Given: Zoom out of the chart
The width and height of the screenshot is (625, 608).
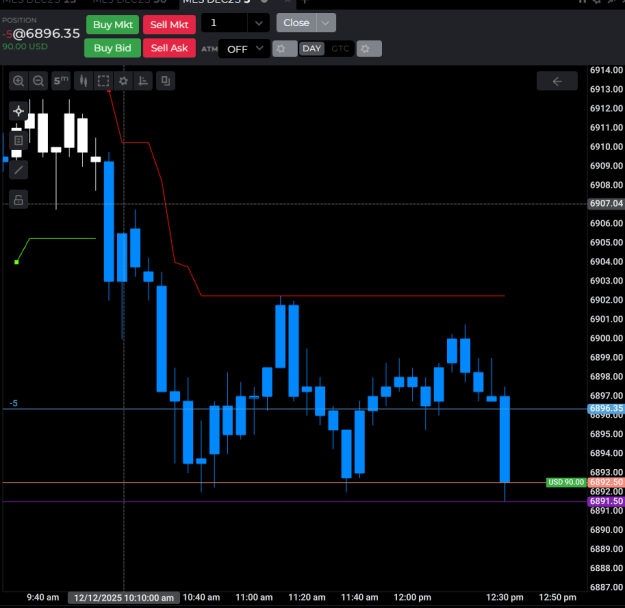Looking at the screenshot, I should click(39, 81).
